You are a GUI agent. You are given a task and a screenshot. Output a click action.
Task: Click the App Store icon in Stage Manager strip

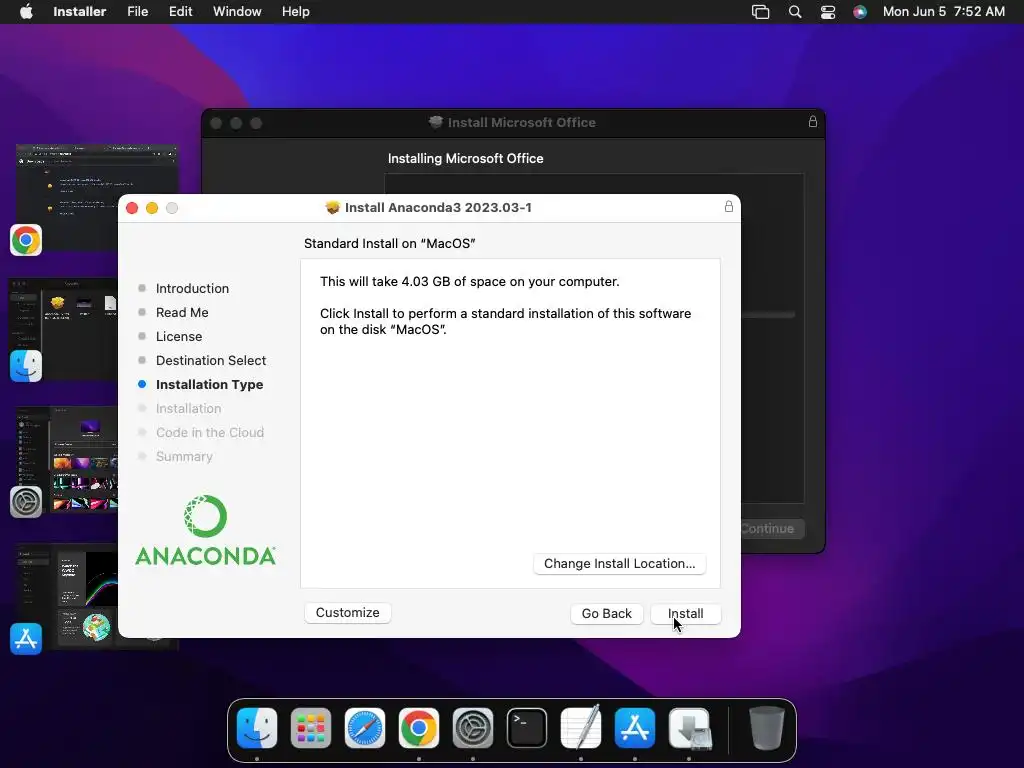coord(26,638)
